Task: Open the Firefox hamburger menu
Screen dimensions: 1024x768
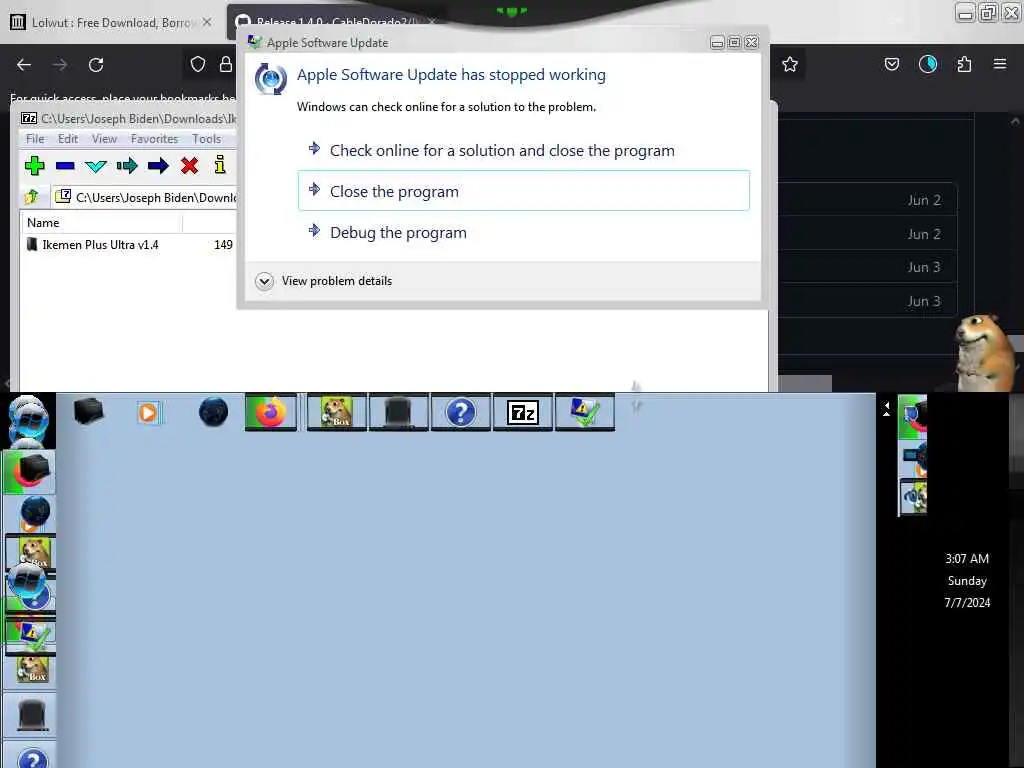Action: point(1000,64)
